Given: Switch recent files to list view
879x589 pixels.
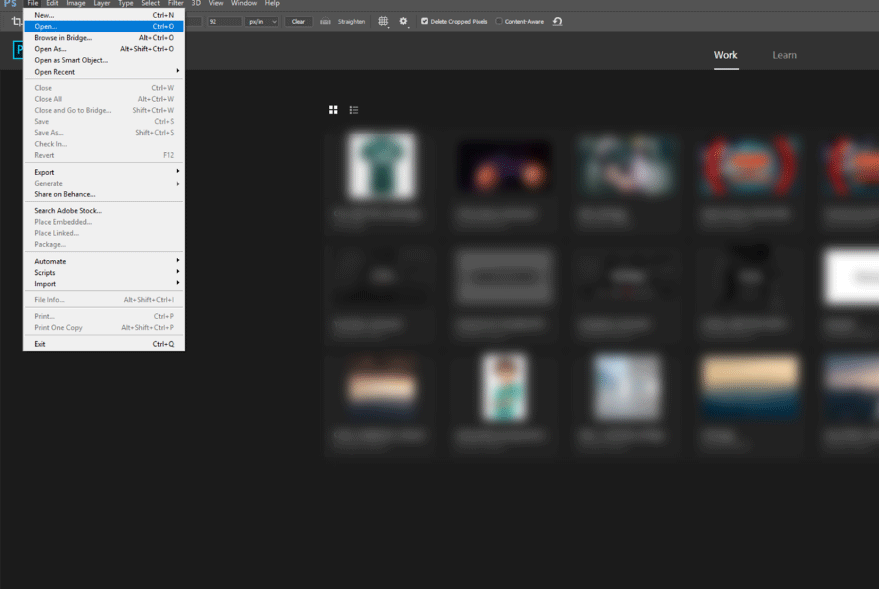Looking at the screenshot, I should pyautogui.click(x=353, y=109).
